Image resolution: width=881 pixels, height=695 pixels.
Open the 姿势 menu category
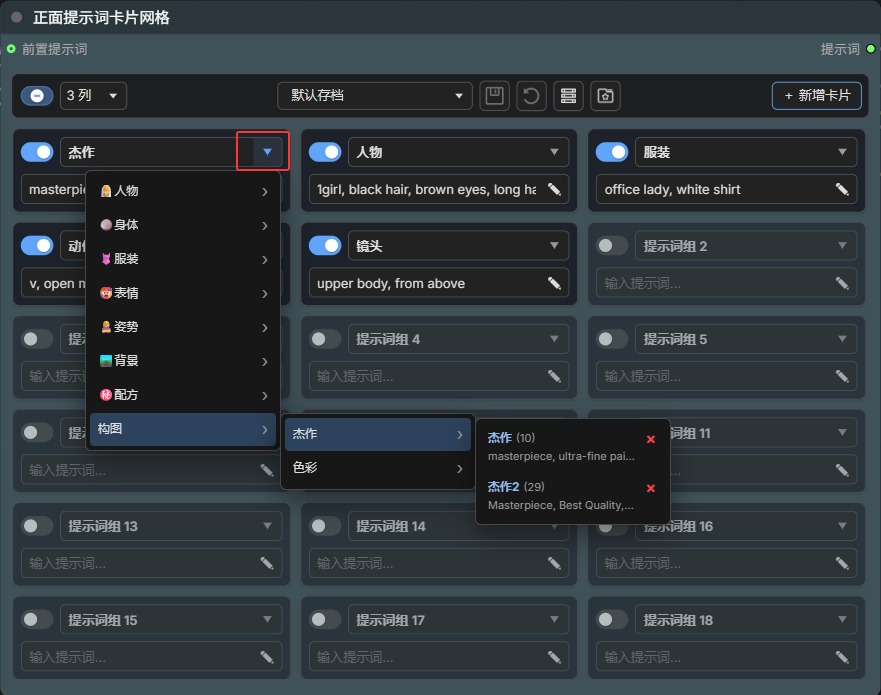click(x=183, y=327)
